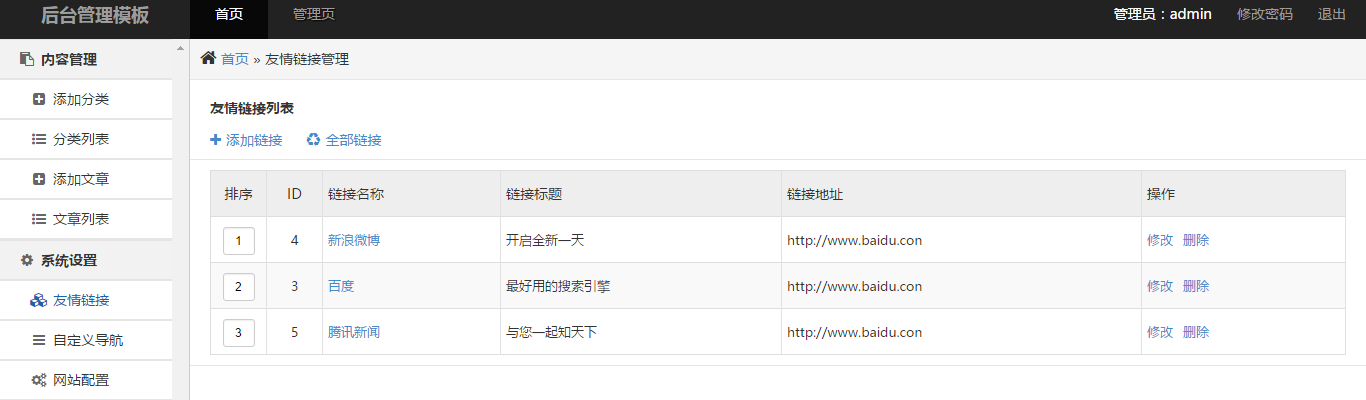Click the 排序 column header

[238, 194]
